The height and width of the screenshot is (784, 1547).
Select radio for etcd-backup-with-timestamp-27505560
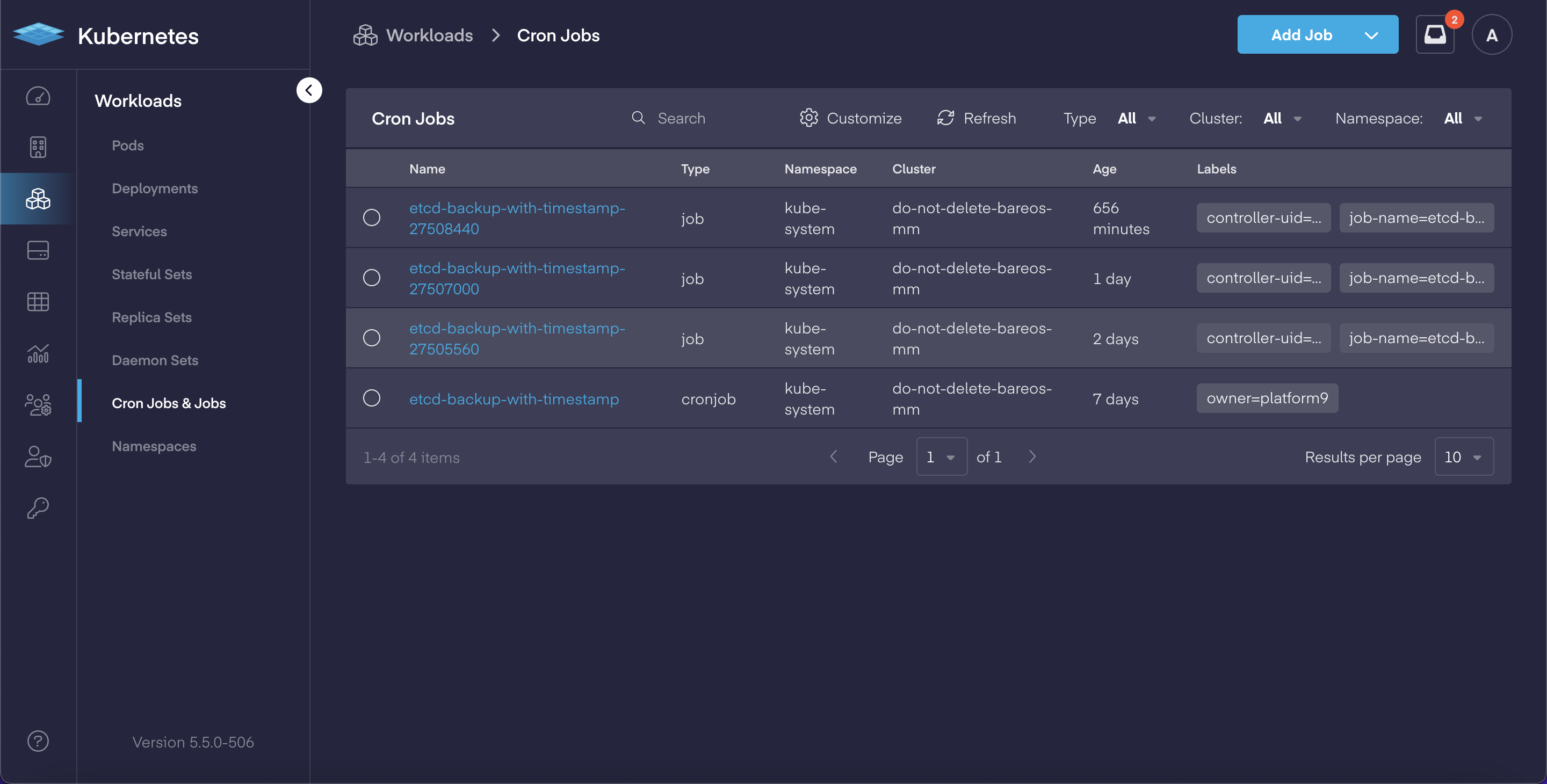(x=372, y=338)
